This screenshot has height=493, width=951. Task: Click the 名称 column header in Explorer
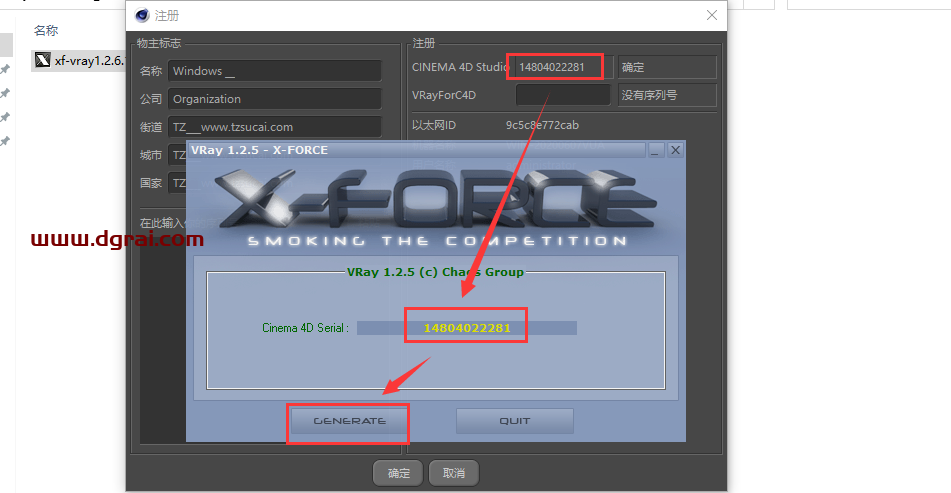pyautogui.click(x=46, y=30)
